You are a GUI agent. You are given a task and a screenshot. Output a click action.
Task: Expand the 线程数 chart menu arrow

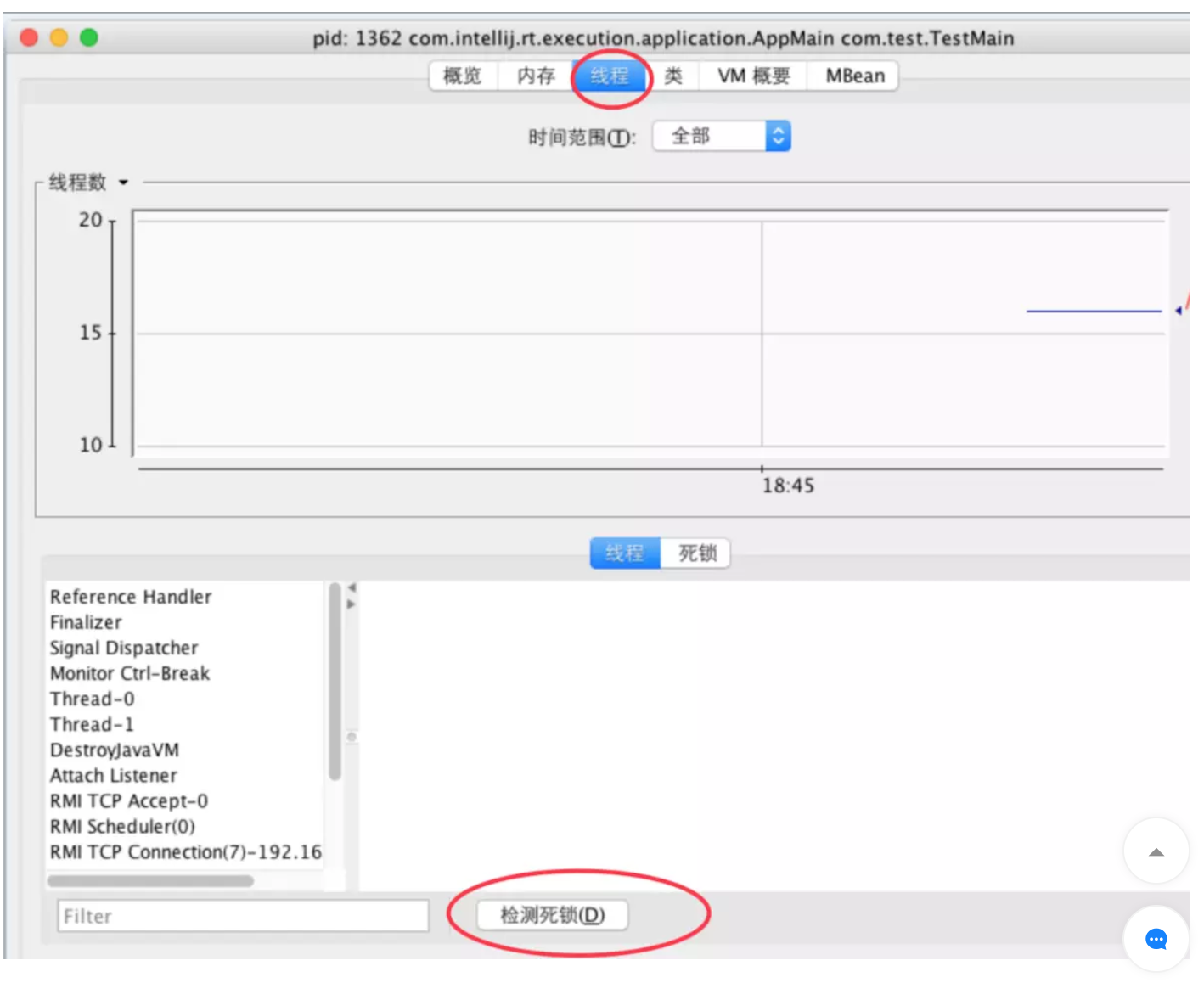coord(123,183)
